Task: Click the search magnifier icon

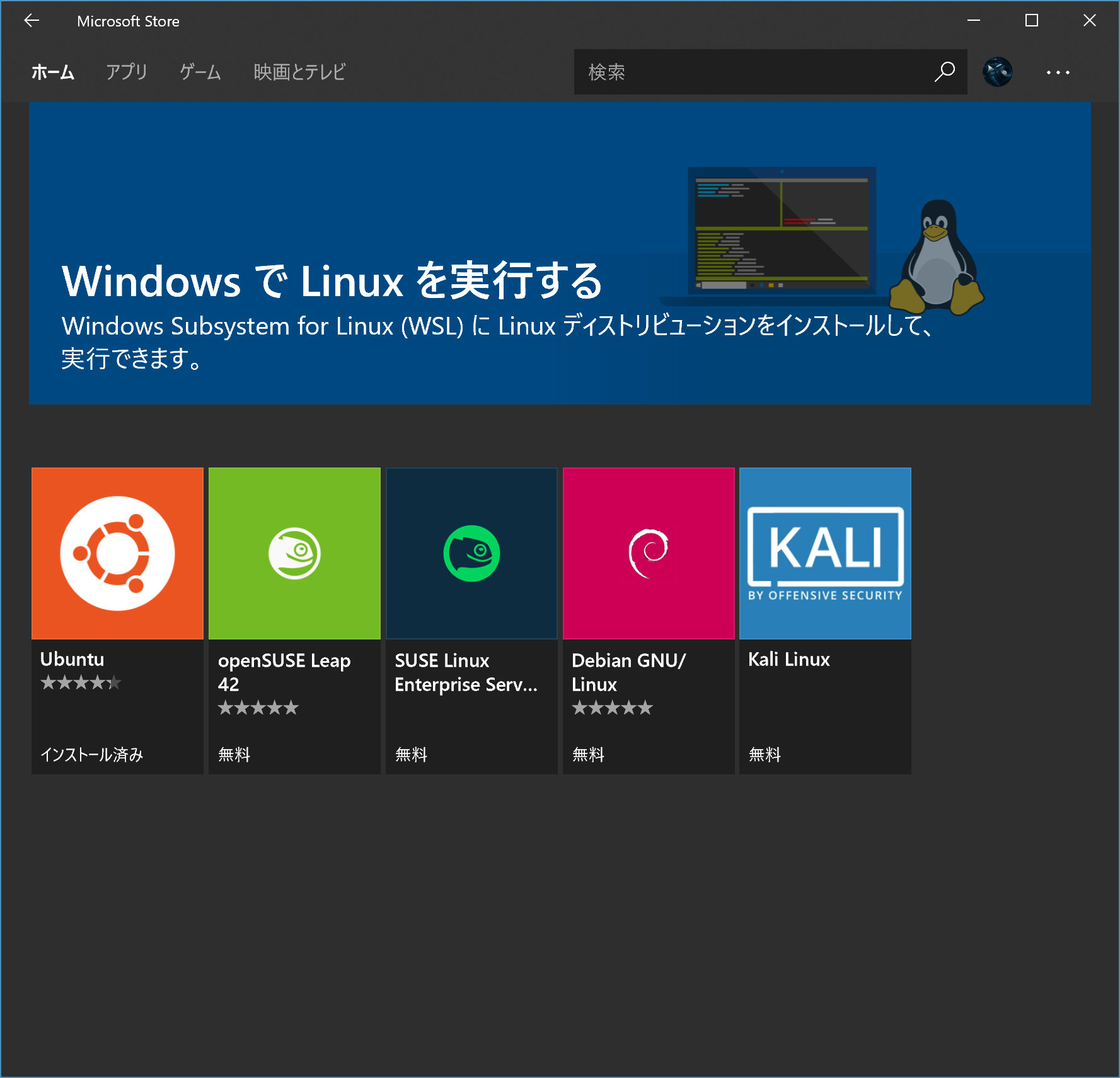Action: 944,72
